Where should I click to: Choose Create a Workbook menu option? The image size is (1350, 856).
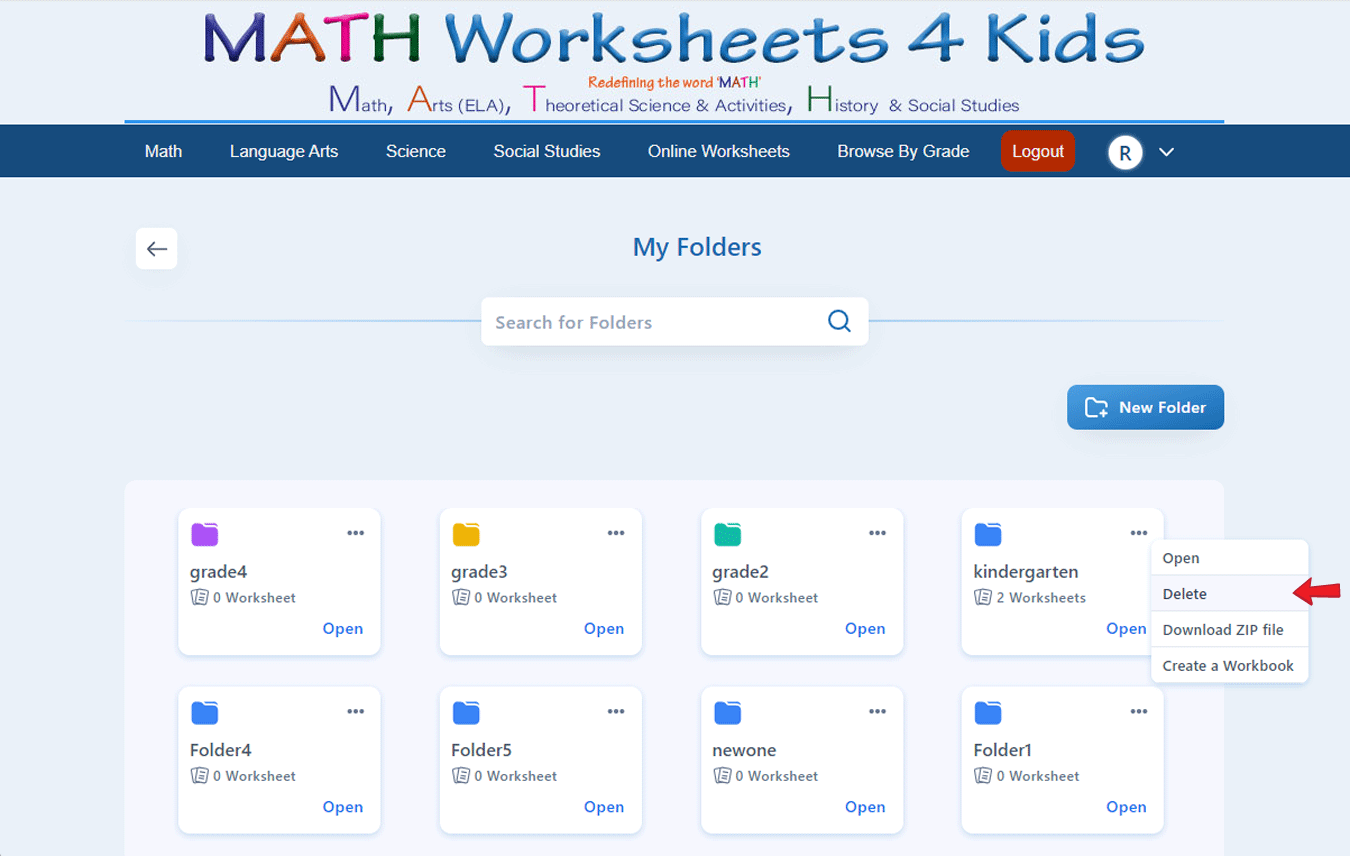(1229, 665)
